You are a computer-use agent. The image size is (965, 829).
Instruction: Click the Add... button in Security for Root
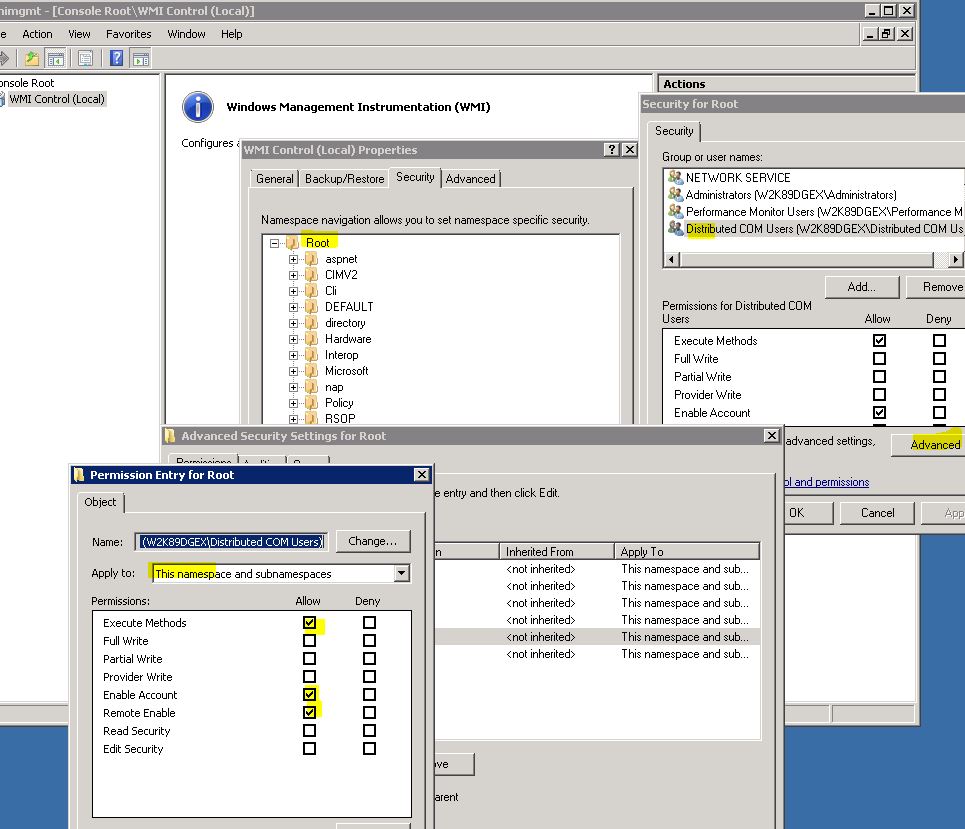click(x=862, y=287)
